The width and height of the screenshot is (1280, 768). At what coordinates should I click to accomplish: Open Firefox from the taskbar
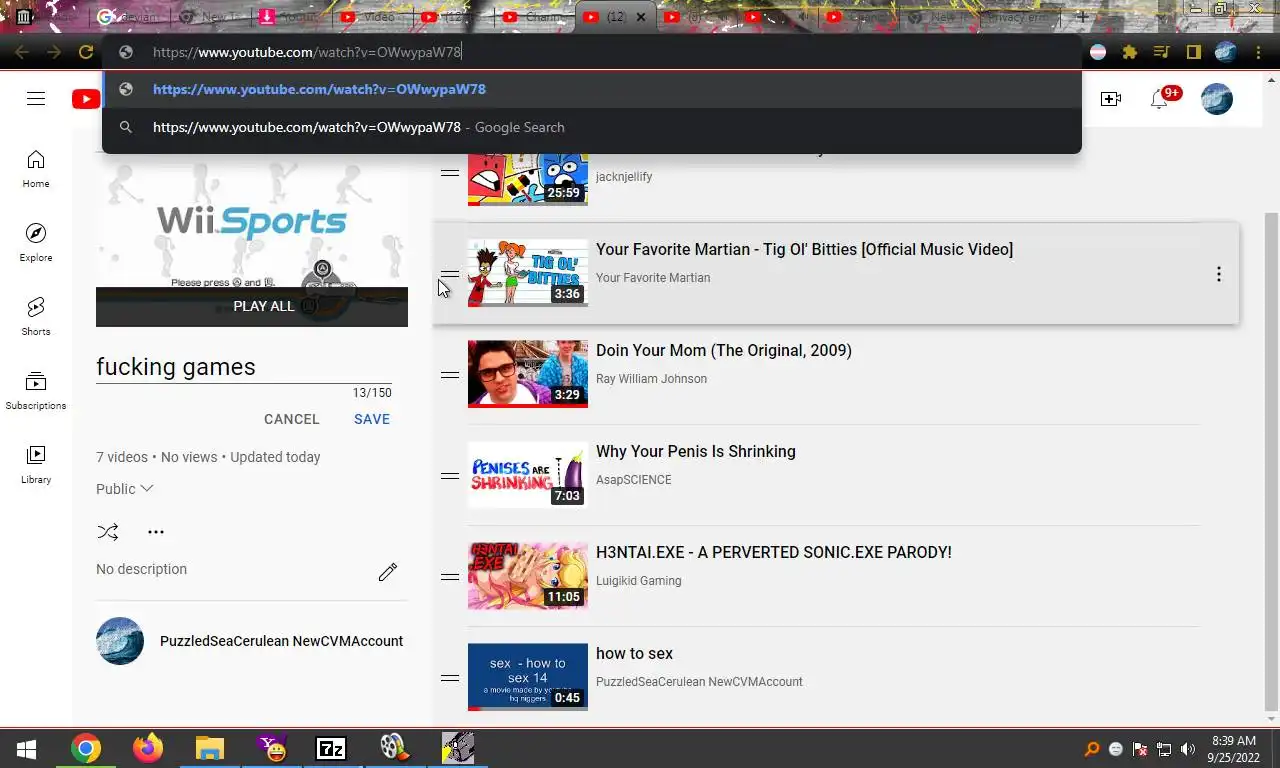click(148, 748)
